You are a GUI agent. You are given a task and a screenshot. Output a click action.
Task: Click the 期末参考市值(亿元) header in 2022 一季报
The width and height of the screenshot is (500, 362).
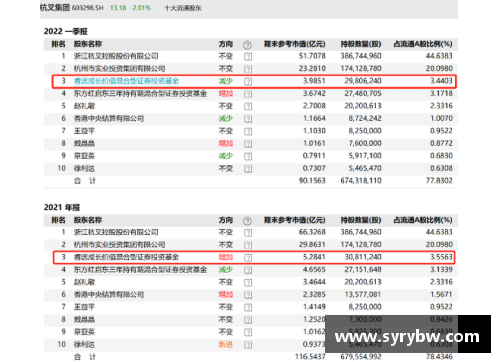[x=295, y=44]
